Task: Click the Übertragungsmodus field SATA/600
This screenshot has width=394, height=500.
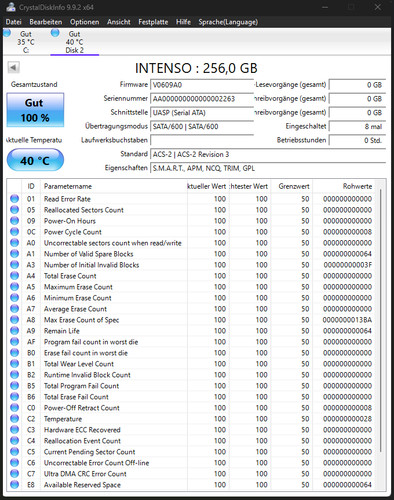Action: click(202, 127)
